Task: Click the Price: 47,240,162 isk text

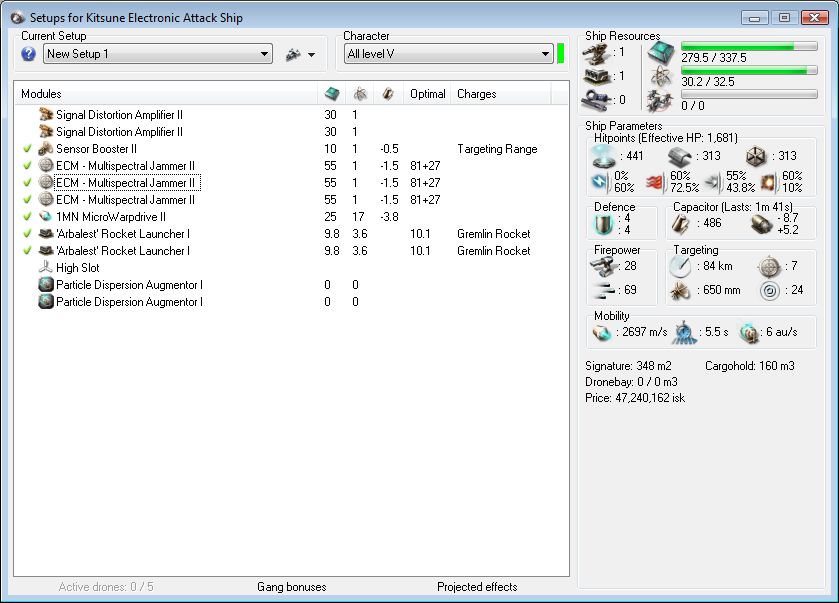Action: tap(635, 398)
